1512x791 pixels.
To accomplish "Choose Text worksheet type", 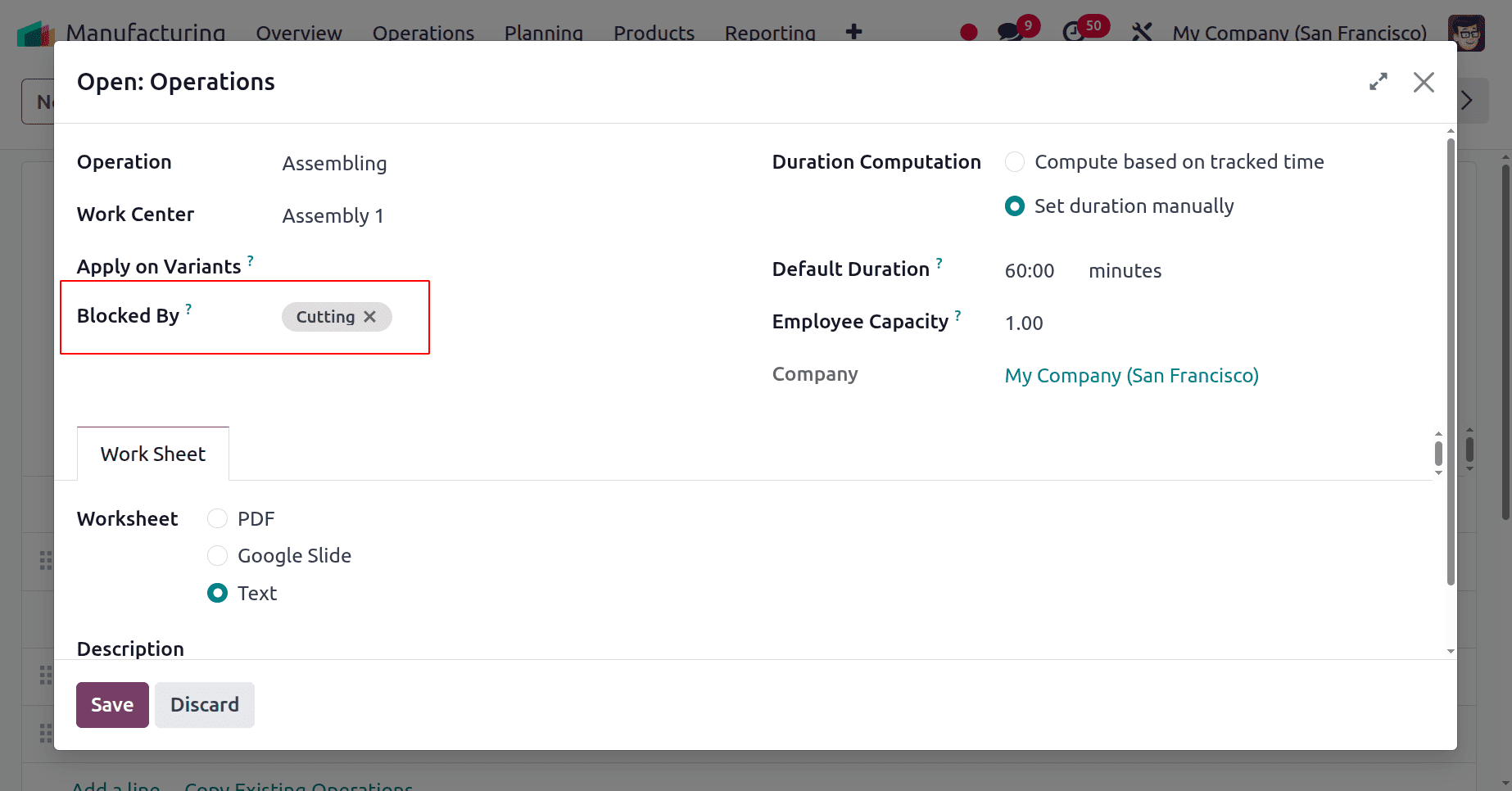I will pyautogui.click(x=217, y=594).
